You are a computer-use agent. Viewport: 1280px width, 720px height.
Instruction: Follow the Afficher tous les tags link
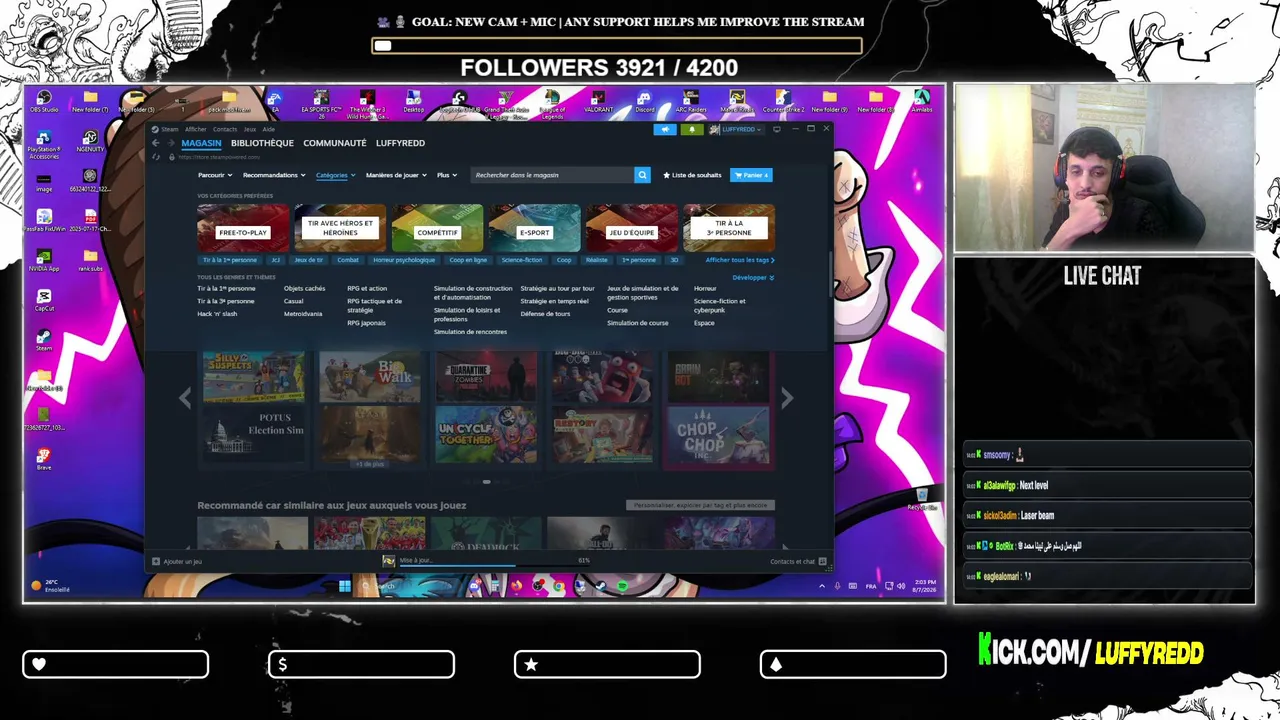[740, 260]
